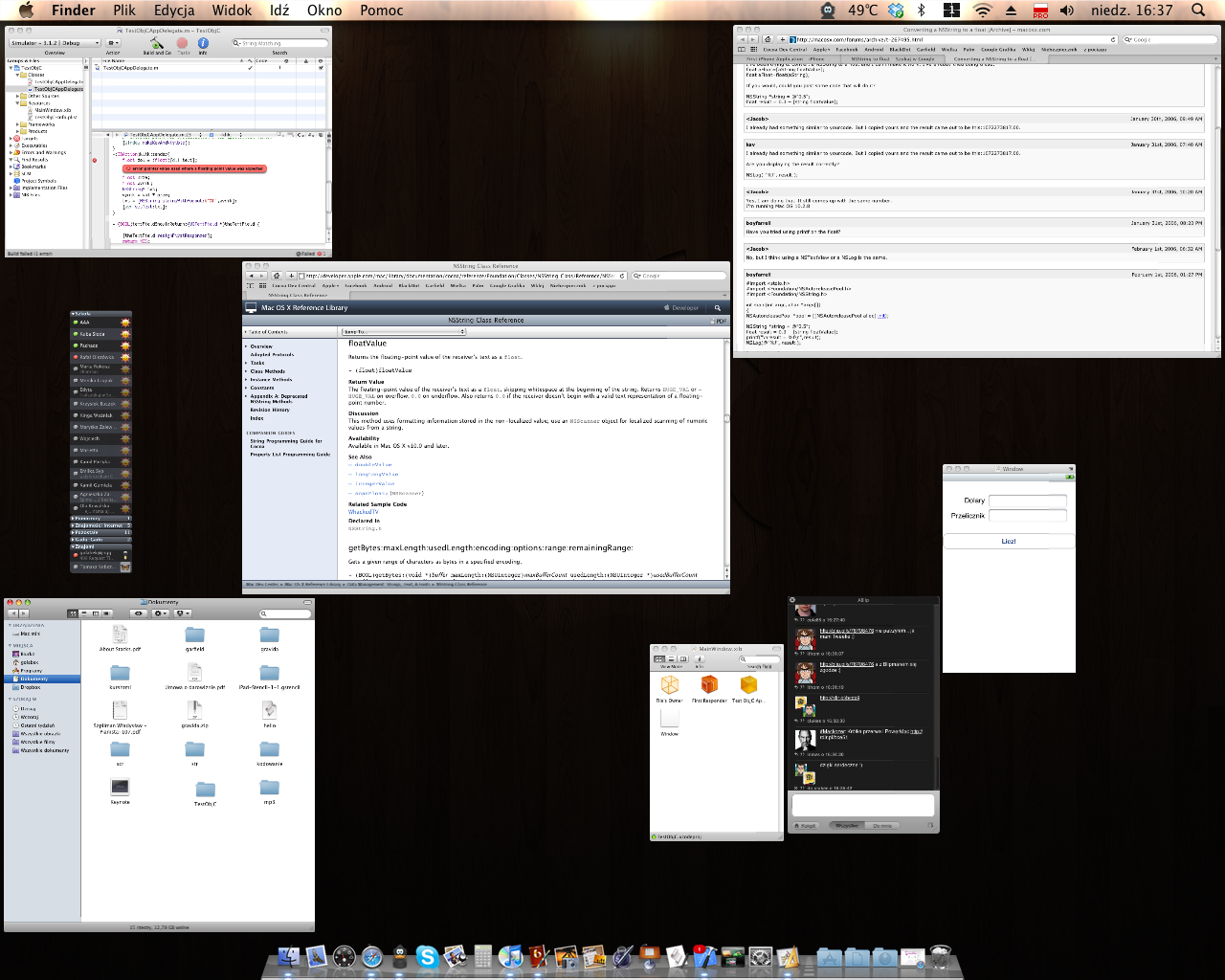Click the Build and Go hammer icon
1225x980 pixels.
click(156, 43)
